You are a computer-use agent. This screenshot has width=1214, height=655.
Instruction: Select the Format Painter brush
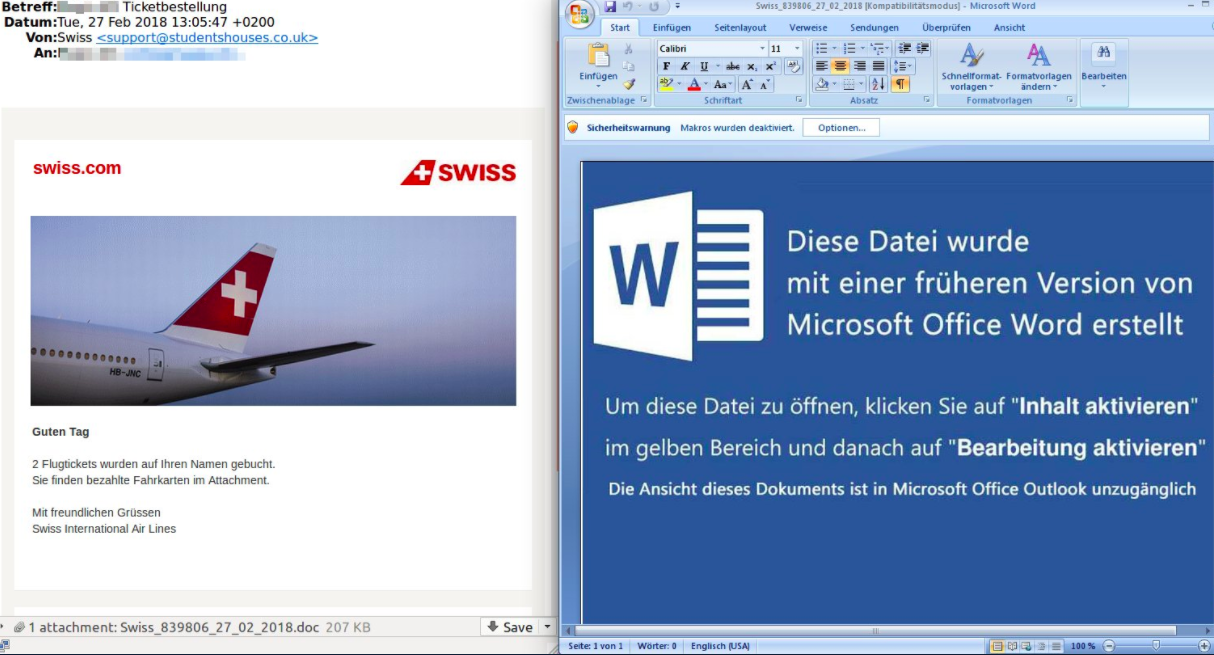click(x=629, y=84)
